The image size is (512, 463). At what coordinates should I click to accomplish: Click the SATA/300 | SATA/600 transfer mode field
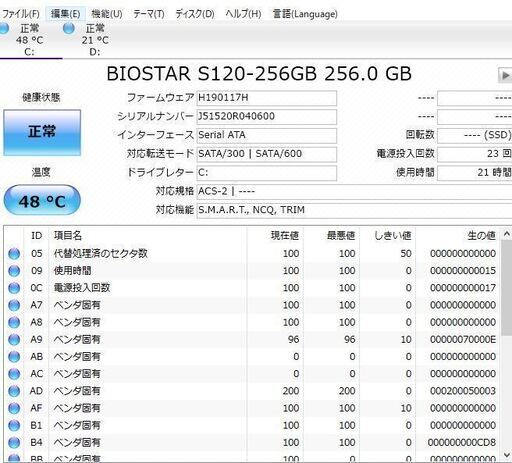coord(266,154)
